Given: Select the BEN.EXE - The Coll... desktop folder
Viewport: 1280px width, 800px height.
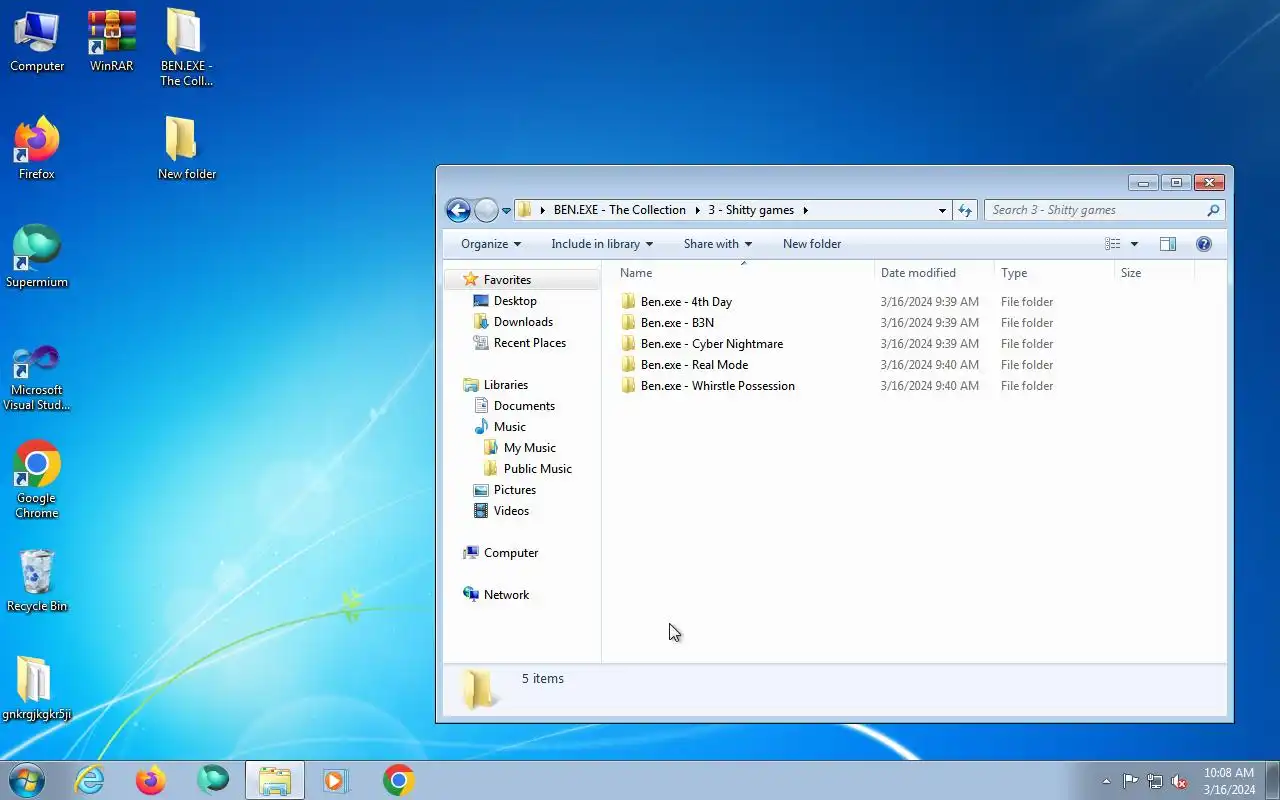Looking at the screenshot, I should [186, 48].
